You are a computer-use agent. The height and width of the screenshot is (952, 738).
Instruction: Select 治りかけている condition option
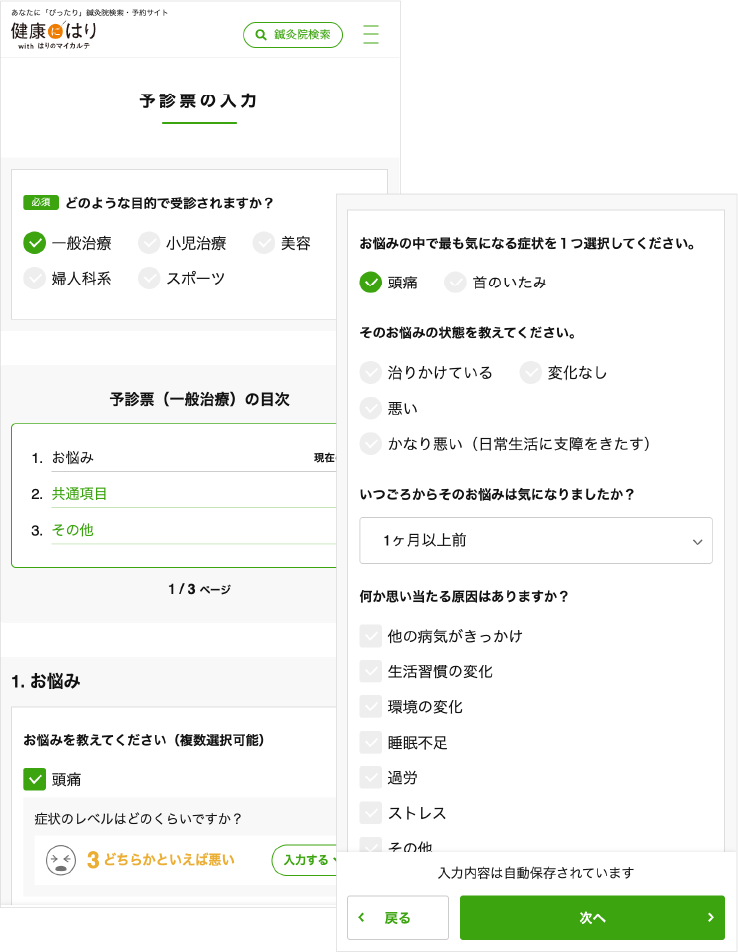(371, 373)
